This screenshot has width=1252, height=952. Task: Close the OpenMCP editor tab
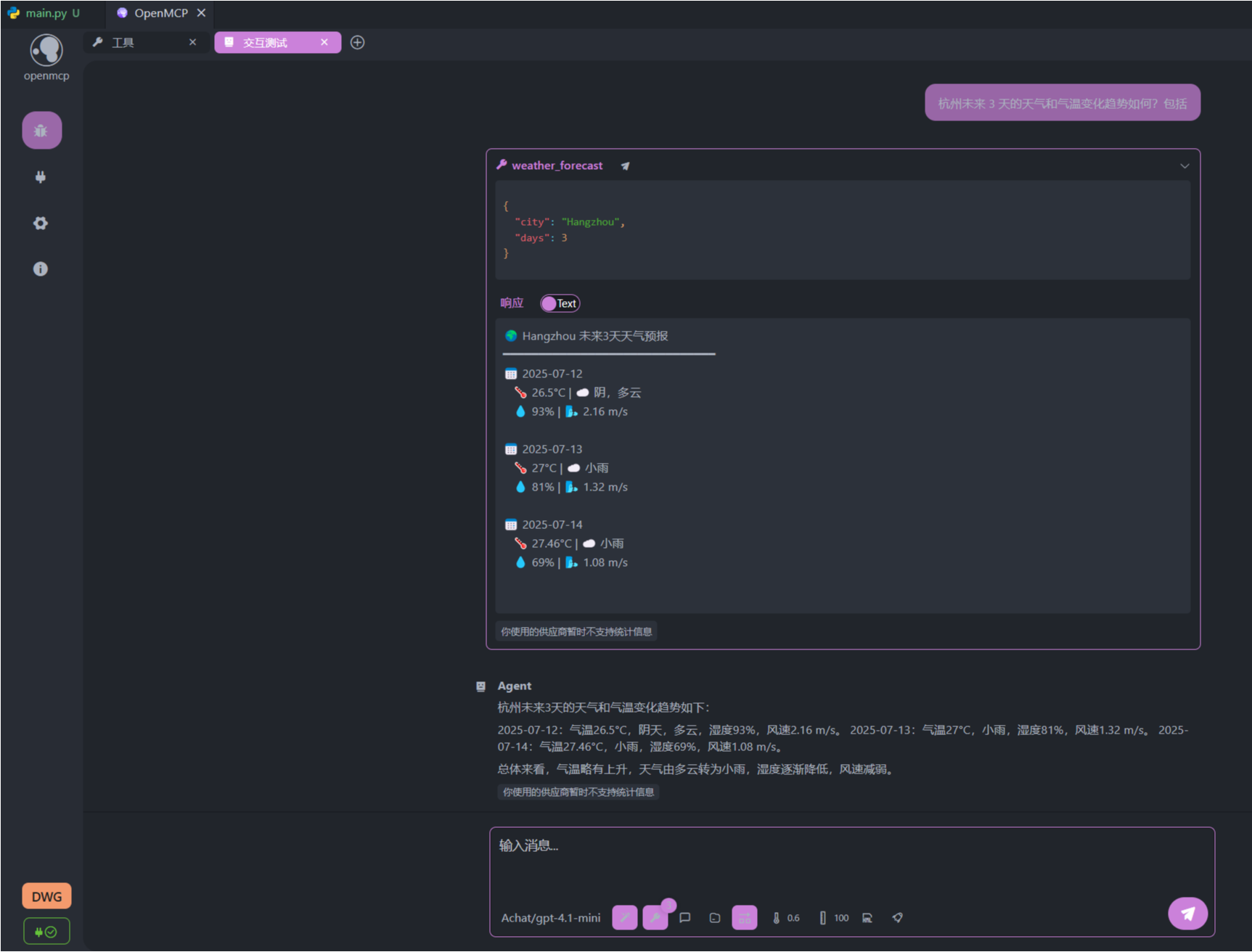pos(201,13)
